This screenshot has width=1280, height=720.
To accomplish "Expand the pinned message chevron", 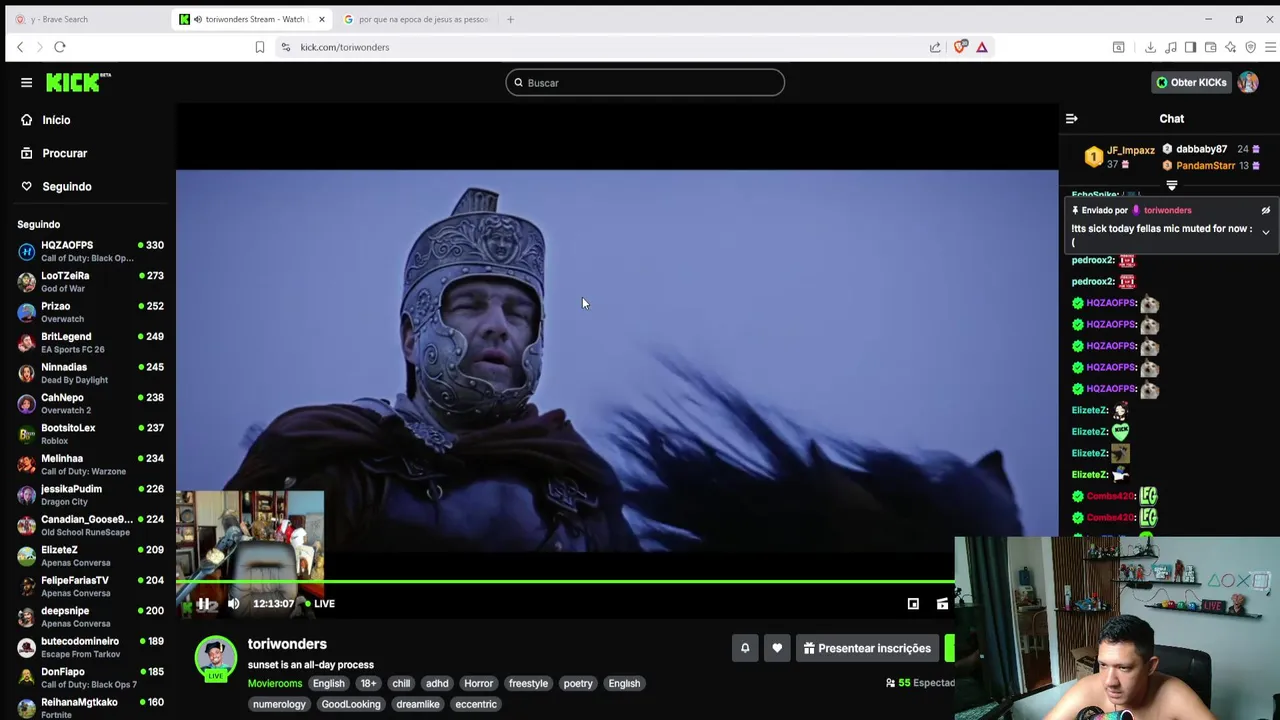I will point(1265,232).
